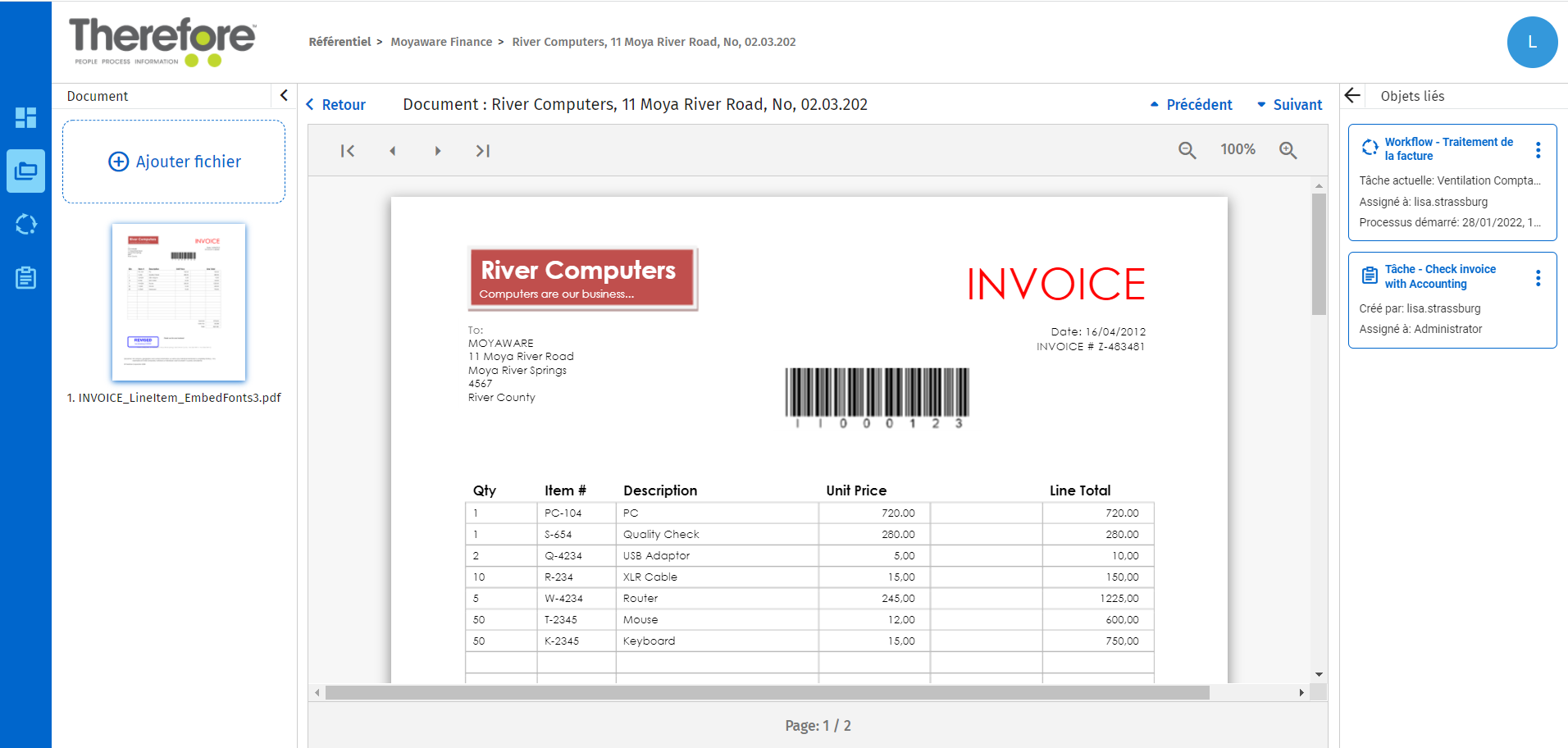This screenshot has width=1568, height=748.
Task: Zoom in with the magnifier plus icon
Action: tap(1288, 150)
